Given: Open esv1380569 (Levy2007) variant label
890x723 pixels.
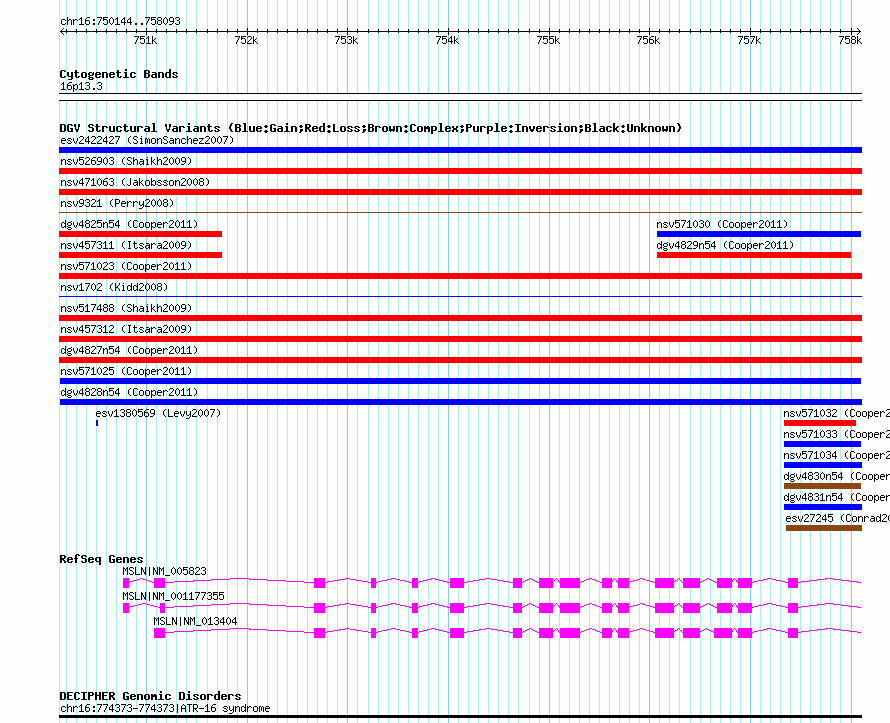Looking at the screenshot, I should point(158,413).
